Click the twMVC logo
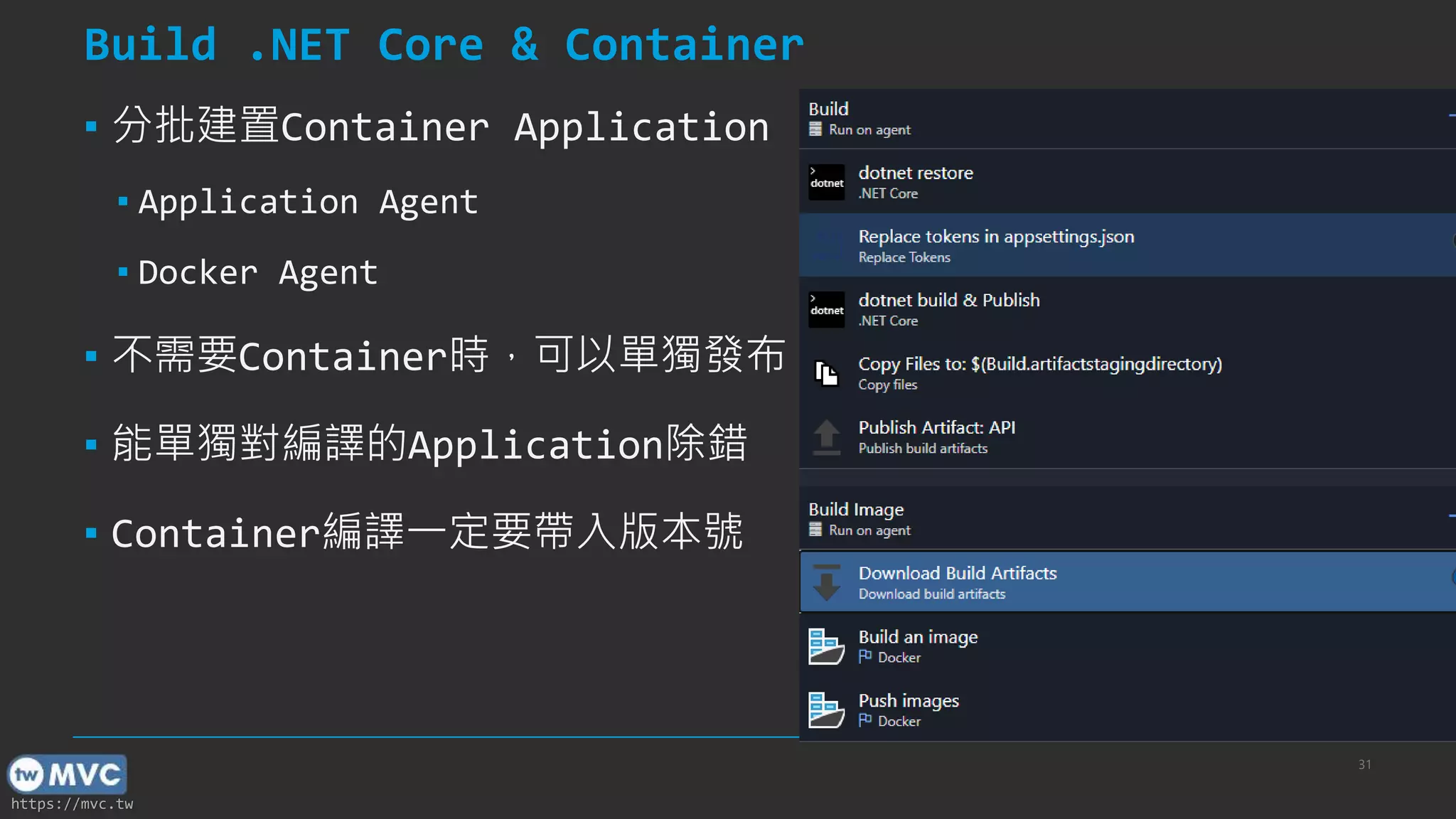 [x=67, y=774]
